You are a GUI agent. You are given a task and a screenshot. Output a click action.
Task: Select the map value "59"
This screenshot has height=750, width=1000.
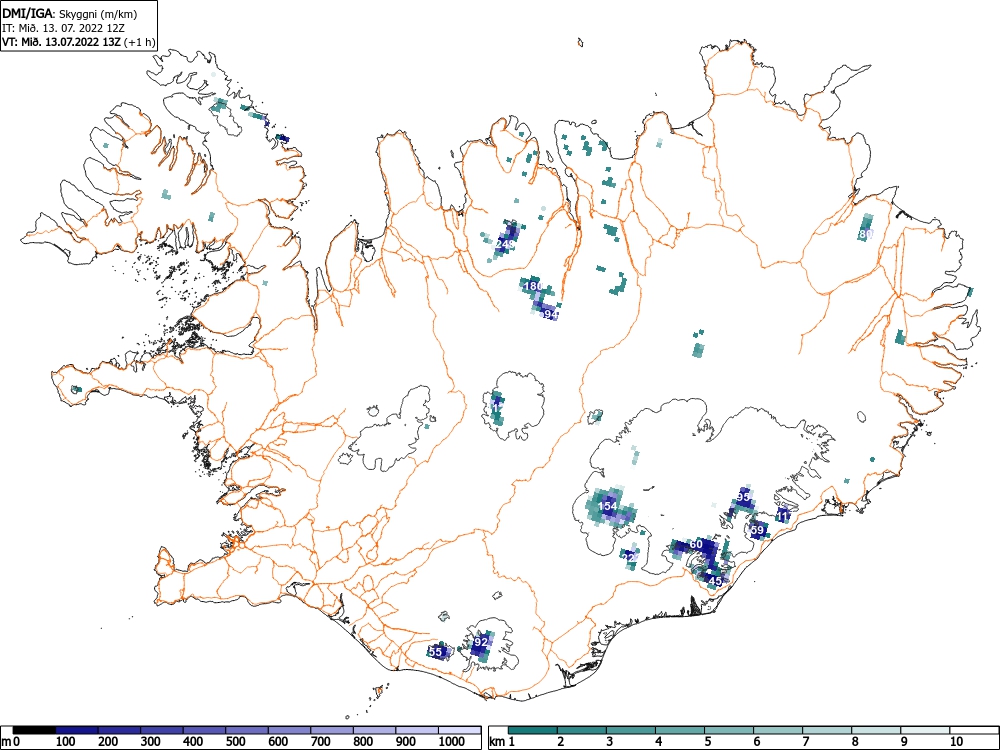pos(758,530)
